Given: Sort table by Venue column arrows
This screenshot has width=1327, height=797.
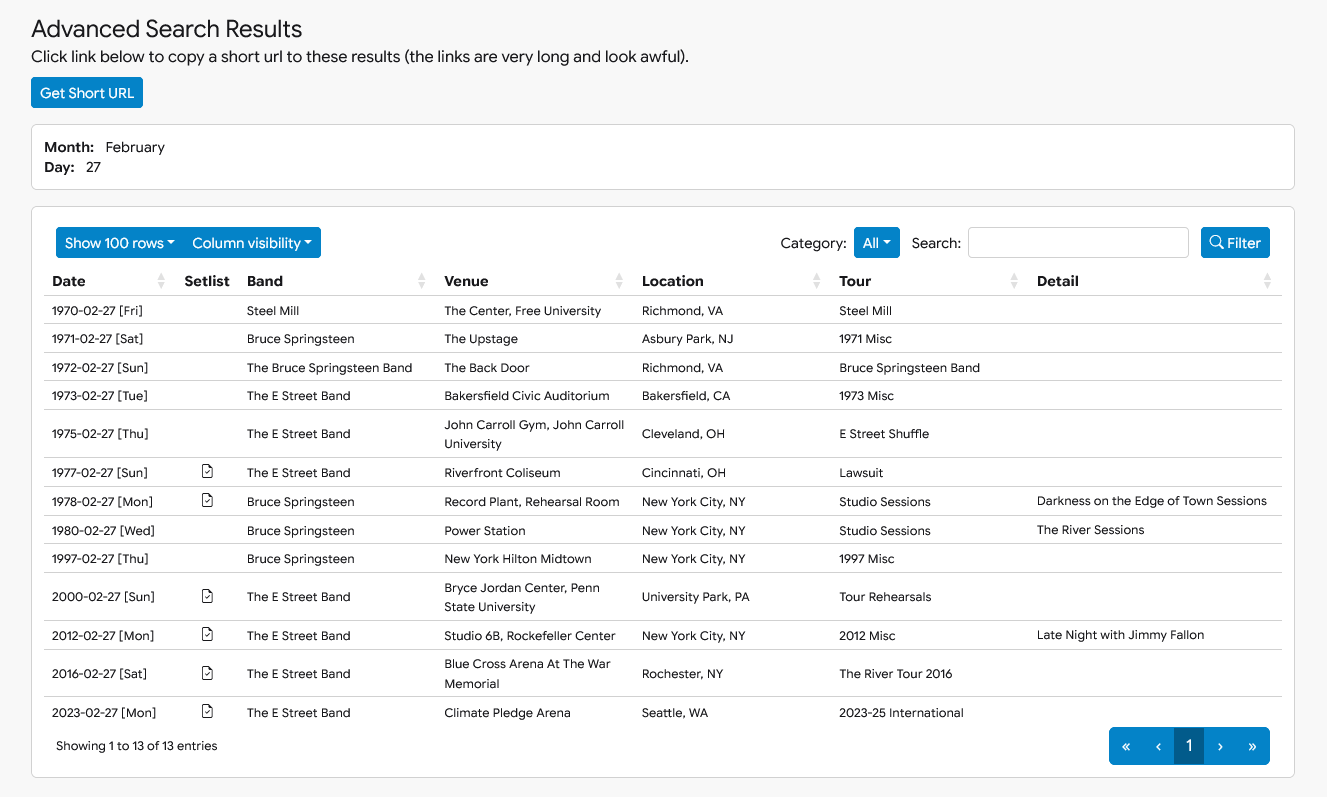Looking at the screenshot, I should (619, 281).
